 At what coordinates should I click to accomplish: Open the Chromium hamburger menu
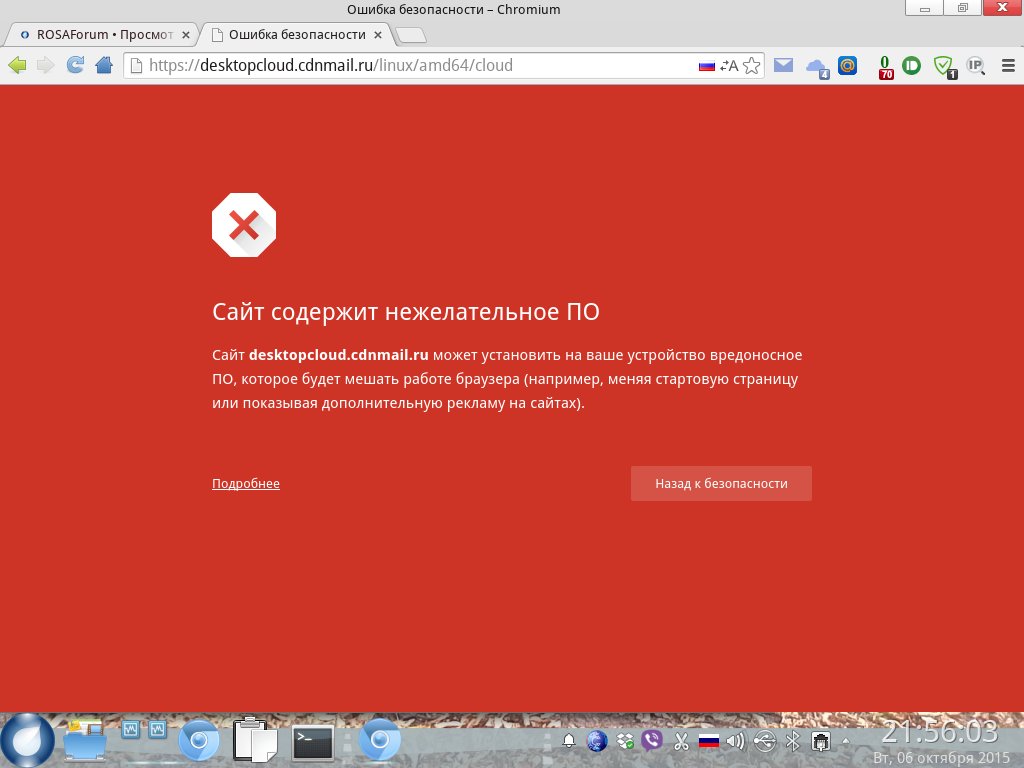click(1008, 65)
